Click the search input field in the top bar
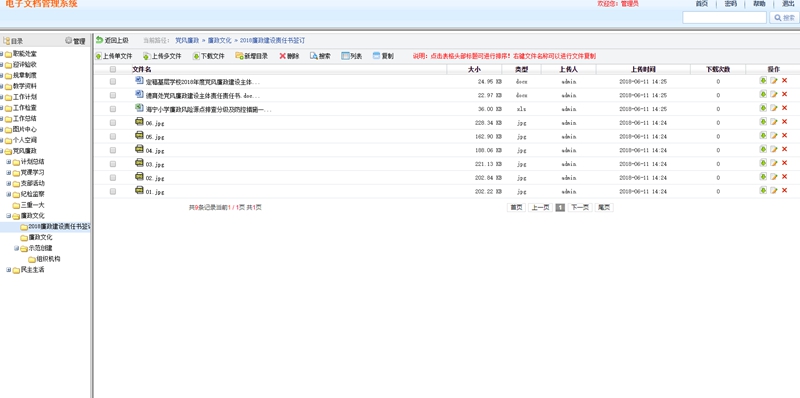This screenshot has width=800, height=398. tap(724, 17)
